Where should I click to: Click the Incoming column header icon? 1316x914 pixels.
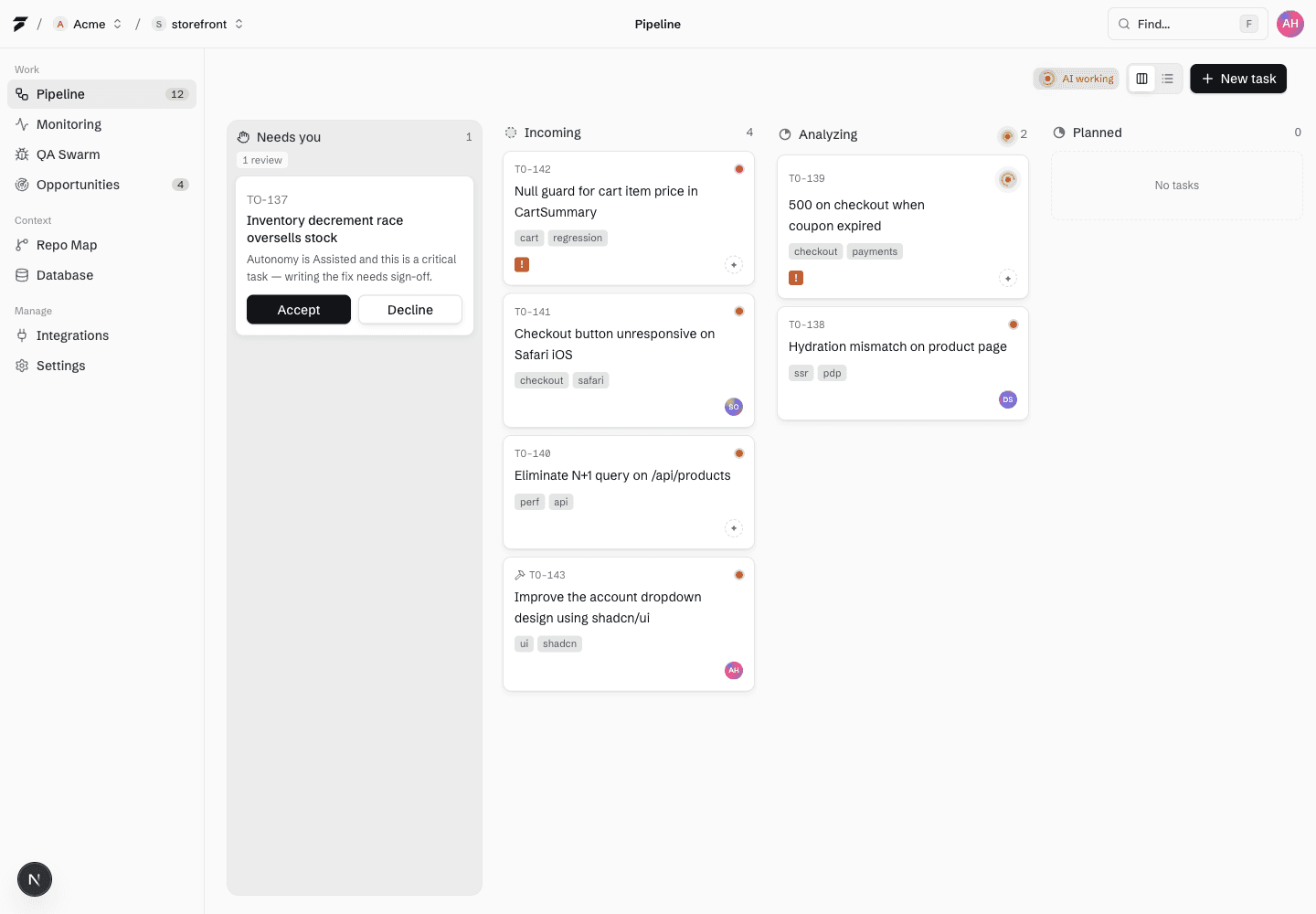(x=511, y=133)
